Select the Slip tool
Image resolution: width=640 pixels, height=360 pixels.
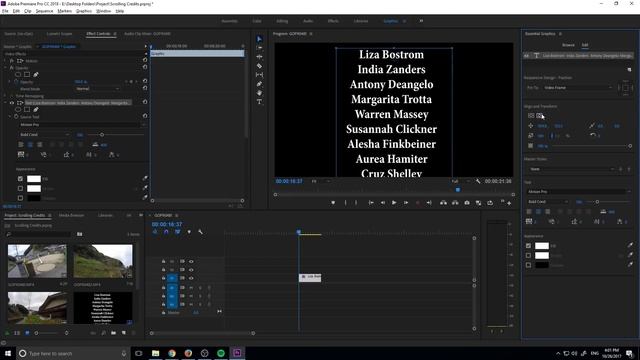(259, 75)
